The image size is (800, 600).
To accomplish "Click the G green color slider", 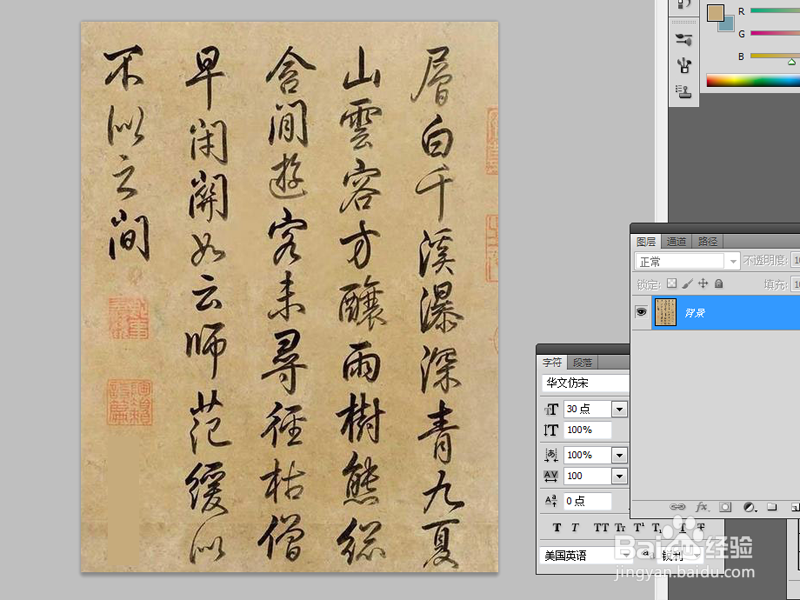I will coord(775,33).
